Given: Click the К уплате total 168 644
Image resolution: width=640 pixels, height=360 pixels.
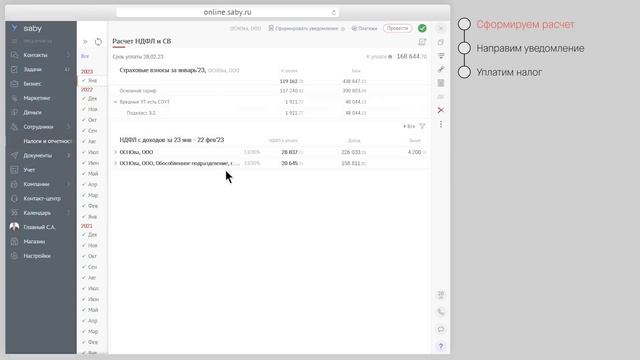Looking at the screenshot, I should 411,56.
